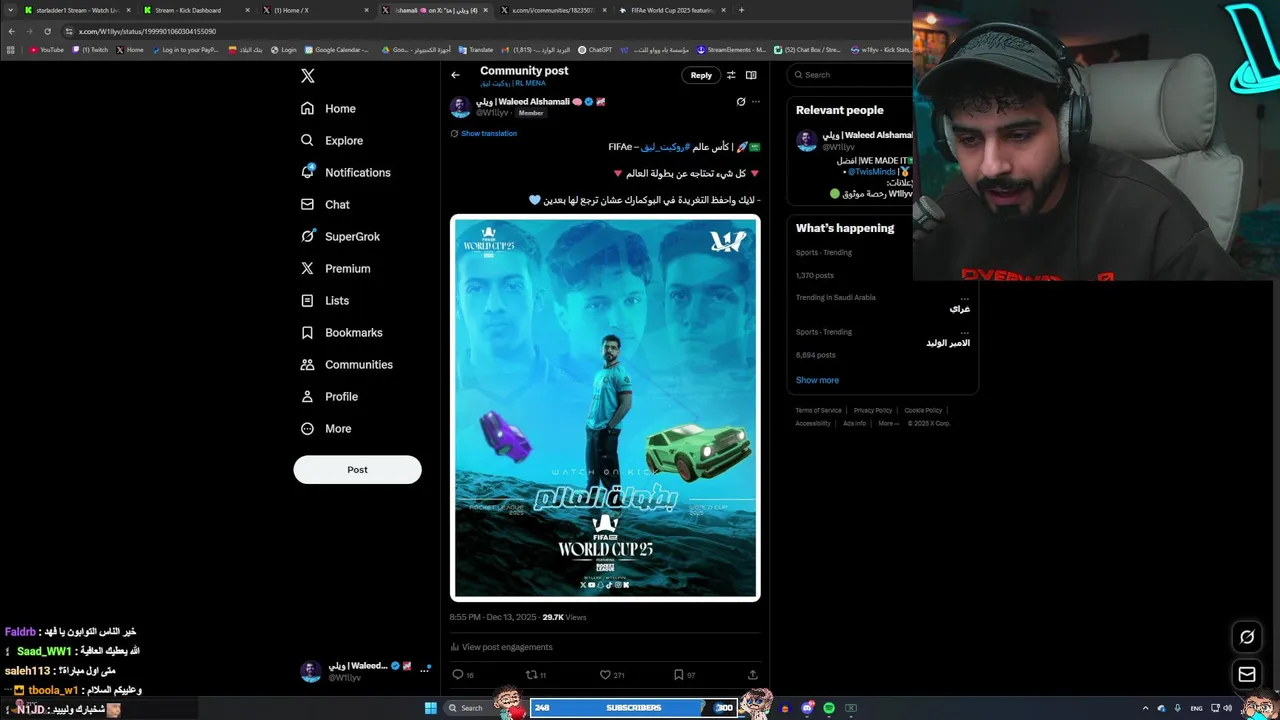Screen dimensions: 1280x720
Task: Open Bookmarks in the sidebar
Action: pyautogui.click(x=341, y=332)
